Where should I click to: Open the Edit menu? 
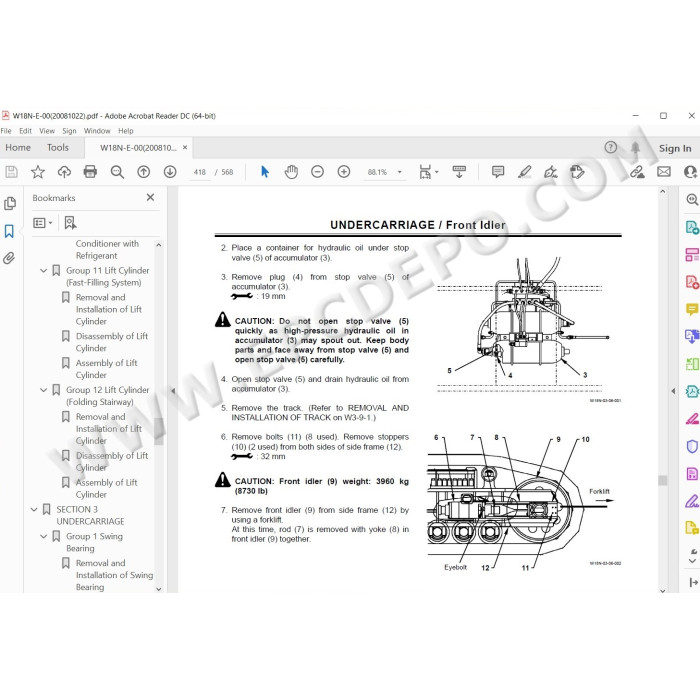[25, 131]
